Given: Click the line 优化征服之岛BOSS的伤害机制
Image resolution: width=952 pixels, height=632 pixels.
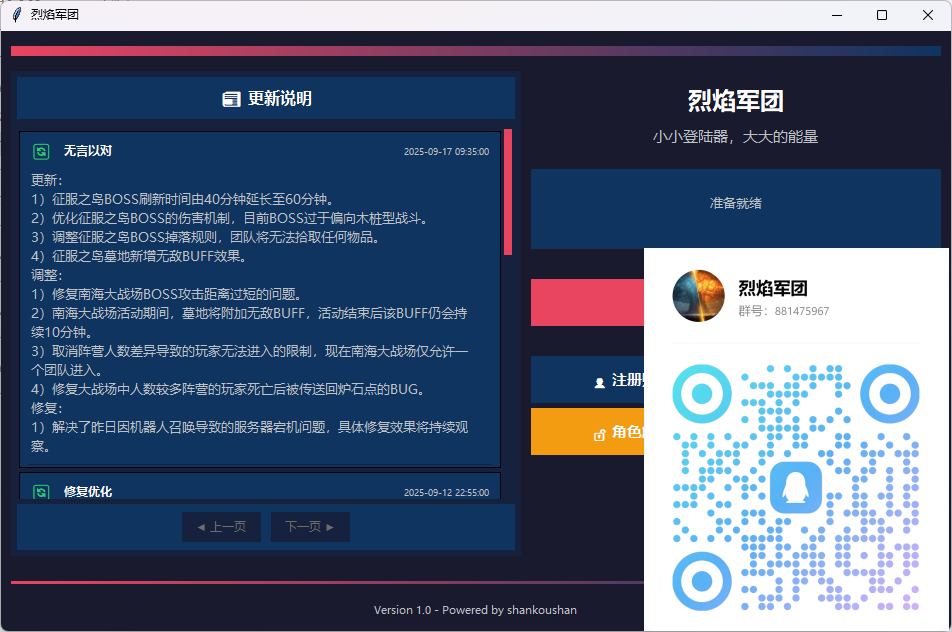Looking at the screenshot, I should point(231,218).
